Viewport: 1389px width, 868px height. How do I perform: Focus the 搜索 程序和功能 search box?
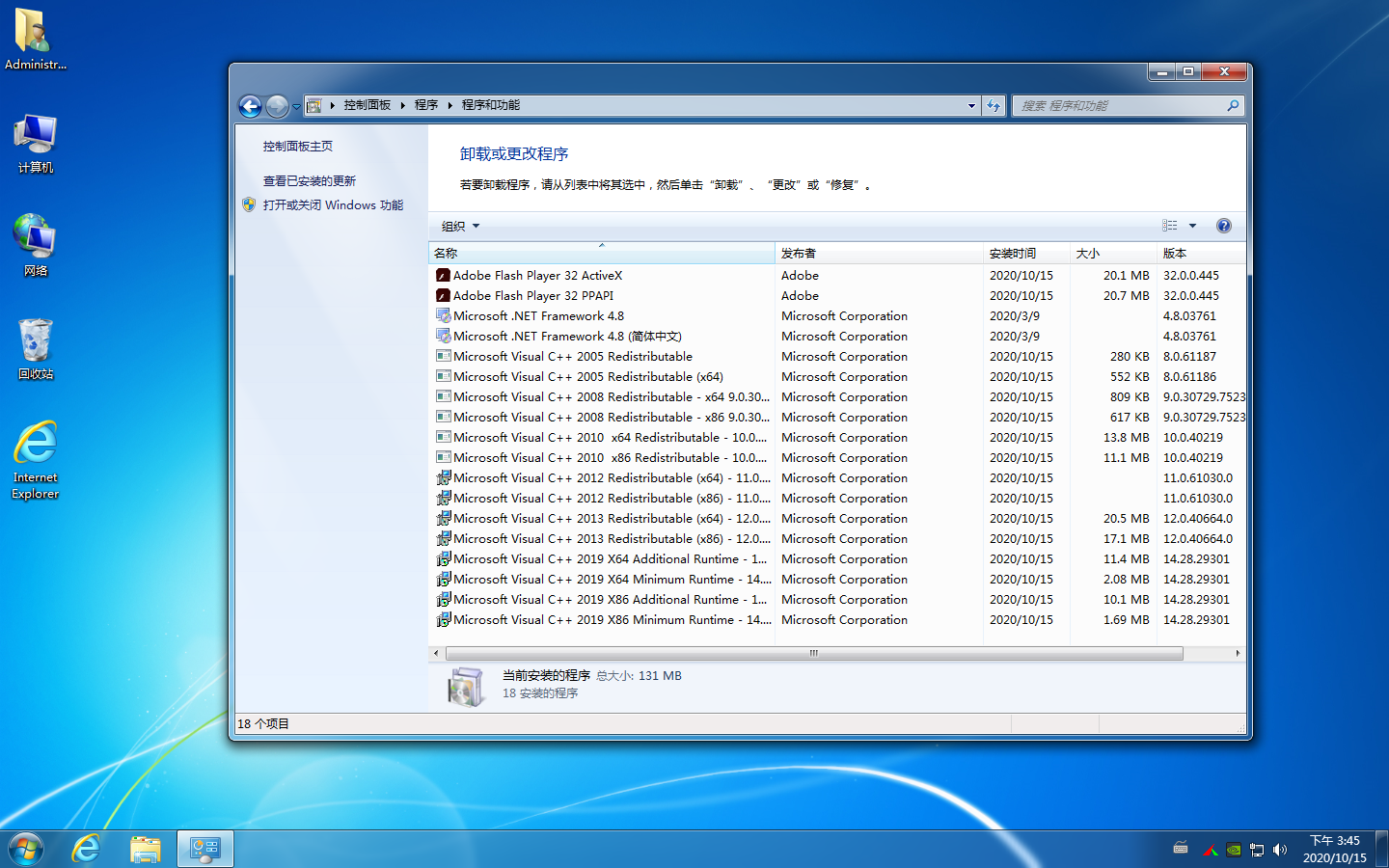pos(1119,106)
